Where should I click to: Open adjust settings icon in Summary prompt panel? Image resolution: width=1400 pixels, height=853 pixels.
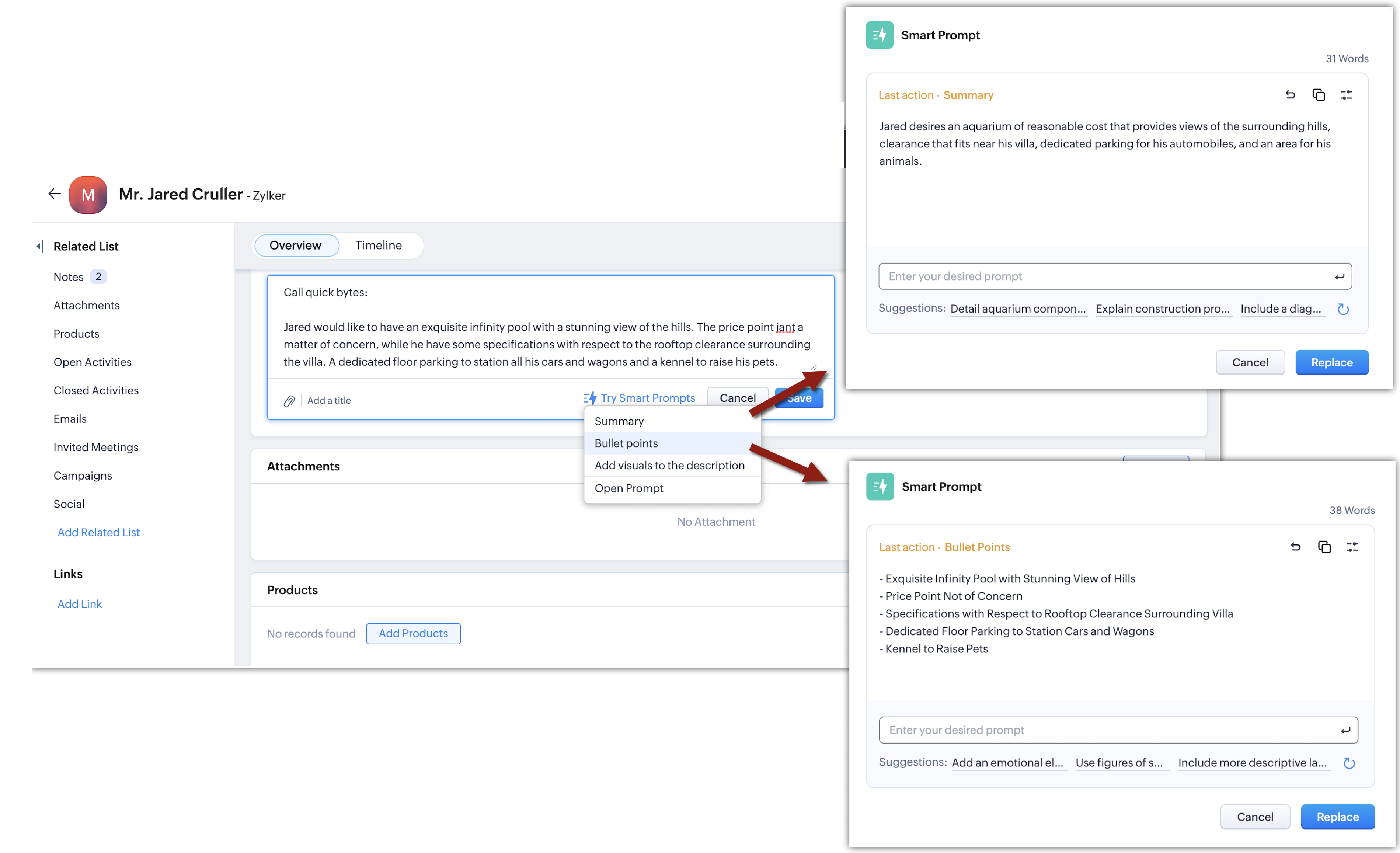(x=1346, y=95)
